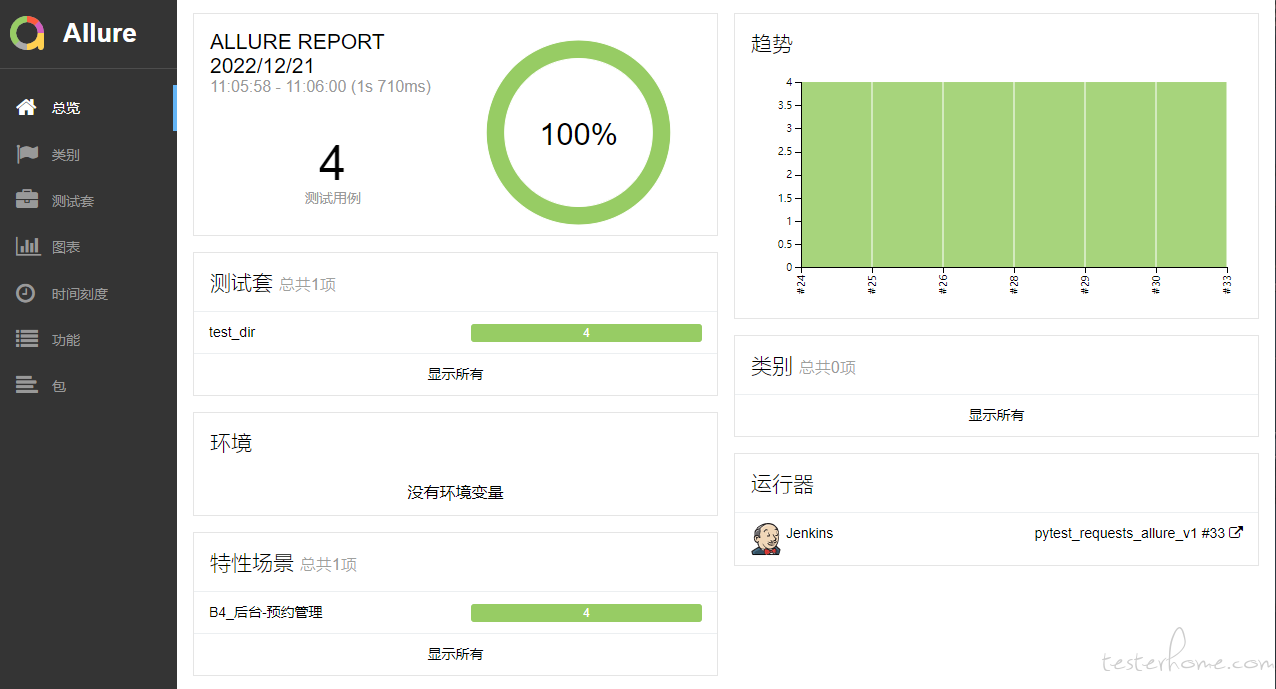Click the list icon for 功能
1276x689 pixels.
27,339
